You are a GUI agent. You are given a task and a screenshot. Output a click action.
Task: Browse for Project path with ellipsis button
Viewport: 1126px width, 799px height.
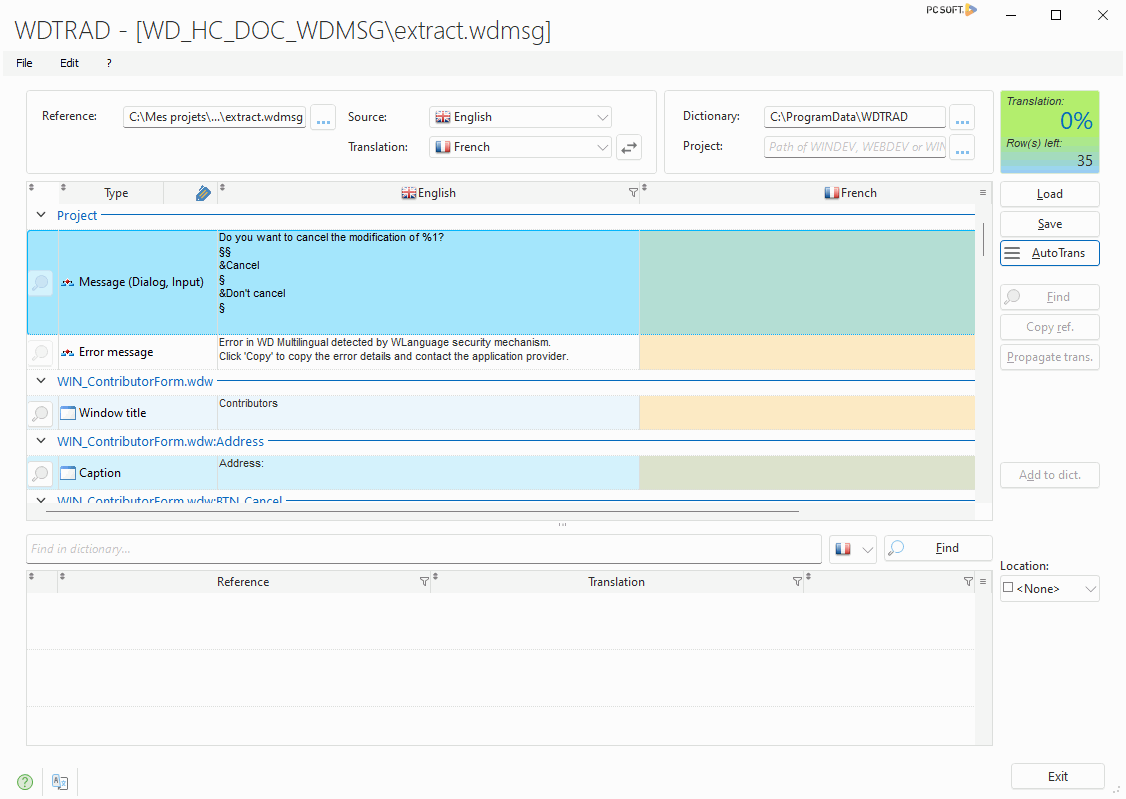[962, 147]
